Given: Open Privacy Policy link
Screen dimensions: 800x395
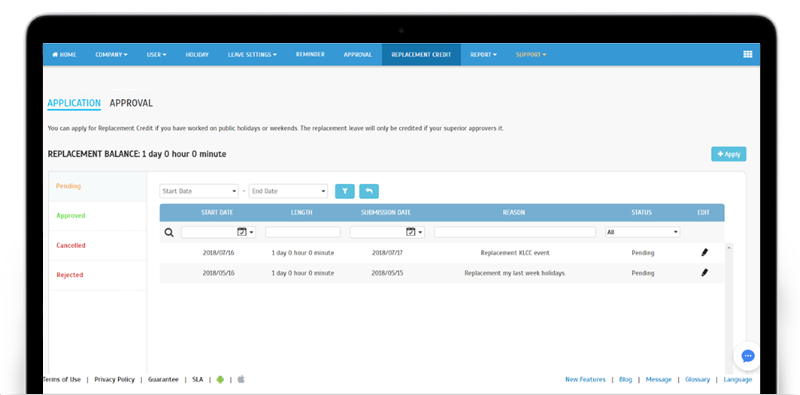Looking at the screenshot, I should click(114, 380).
